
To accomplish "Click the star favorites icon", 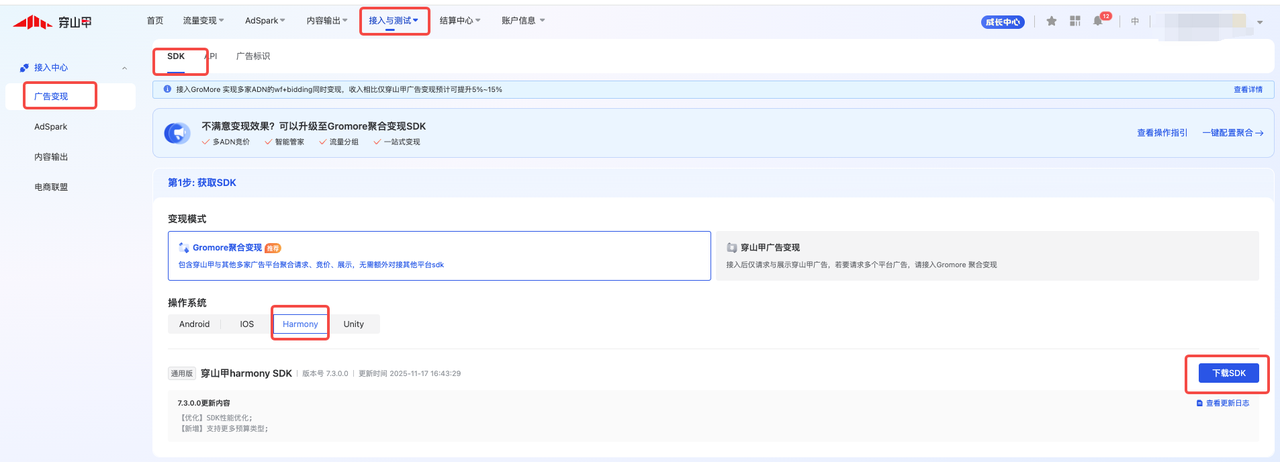I will tap(1051, 21).
